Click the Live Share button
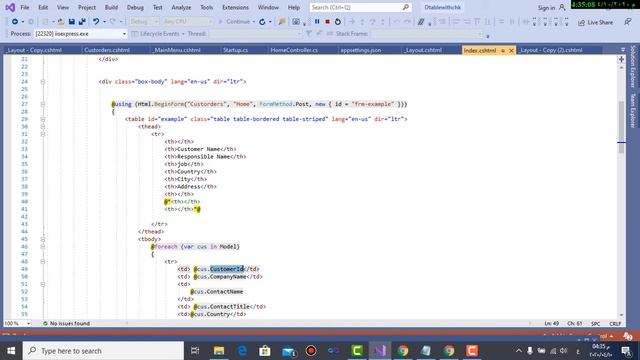Viewport: 640px width, 360px height. click(x=596, y=22)
